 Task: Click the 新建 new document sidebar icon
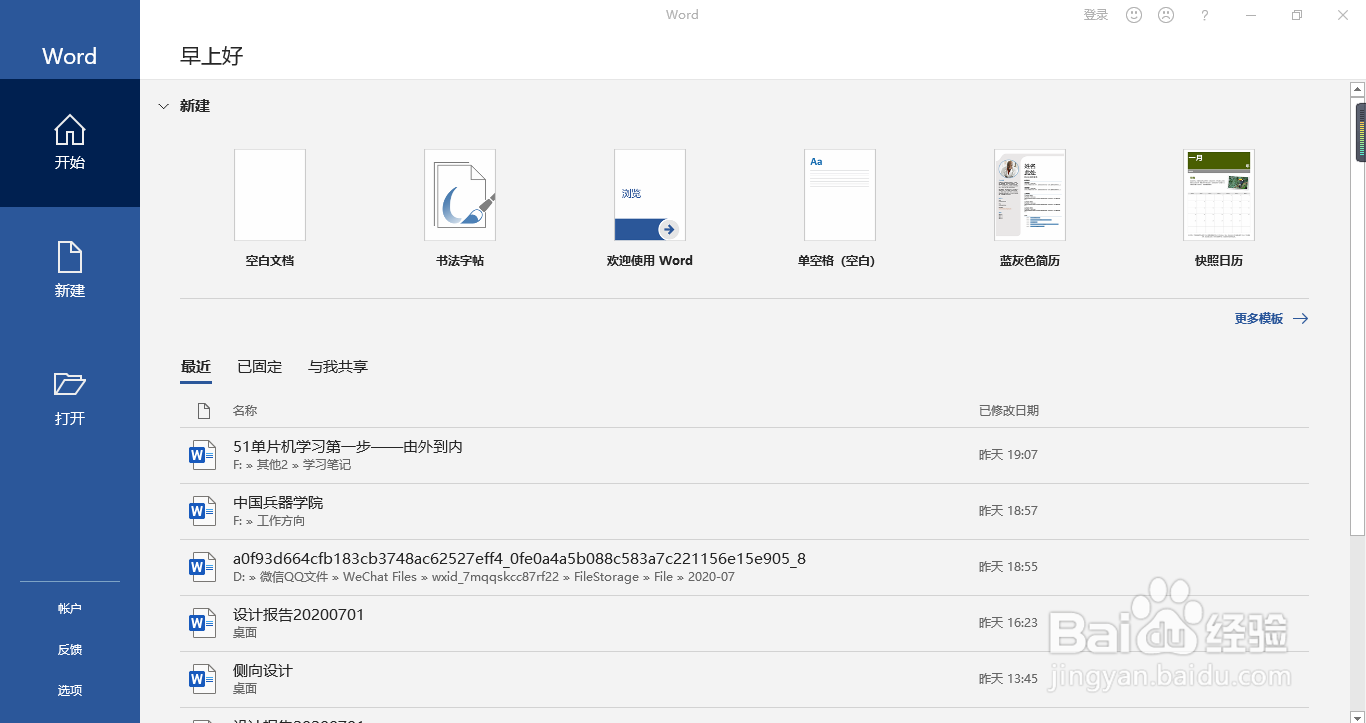coord(70,257)
